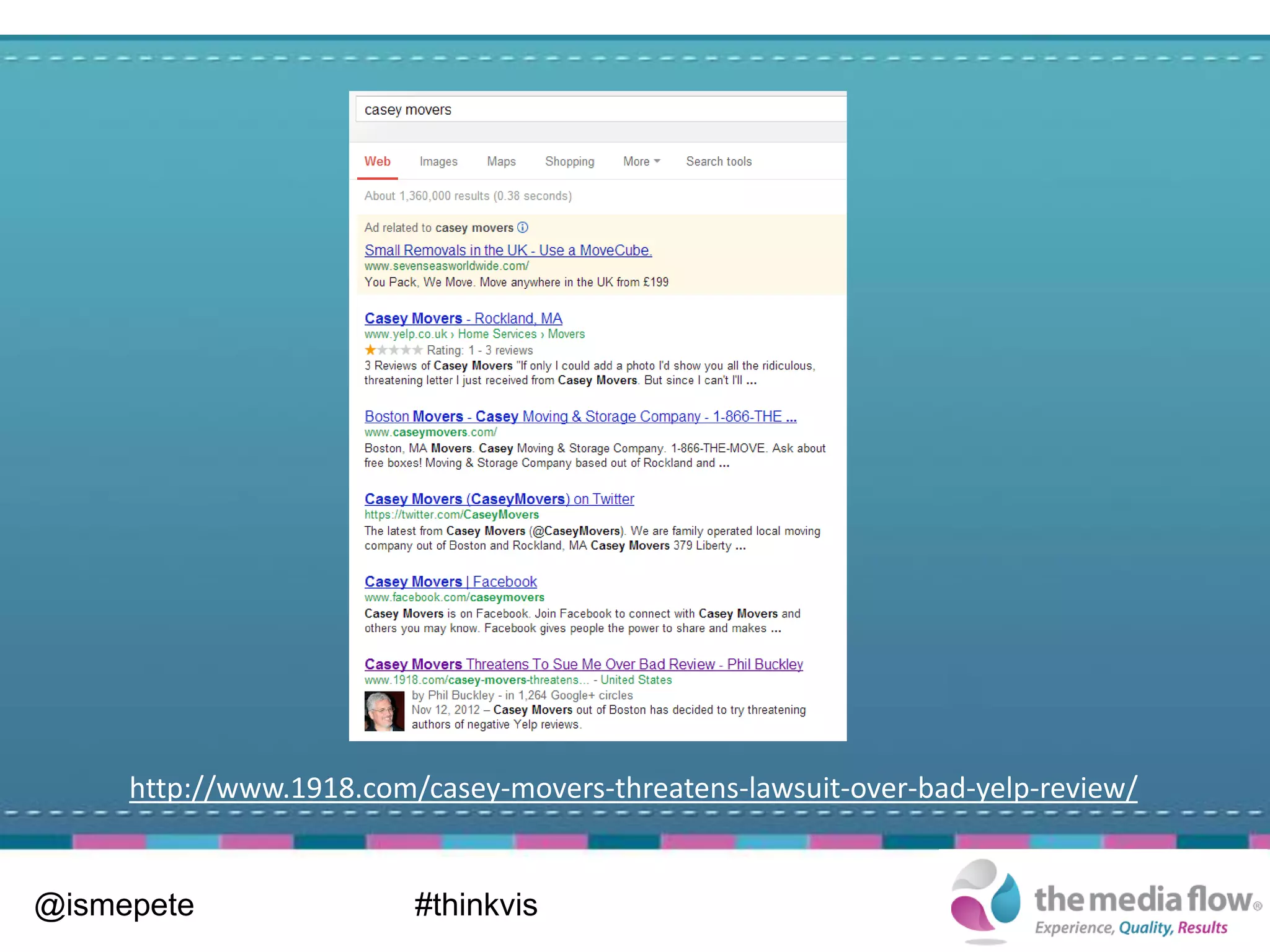Click the one-star rating icon for Yelp result
This screenshot has height=952, width=1270.
[394, 350]
